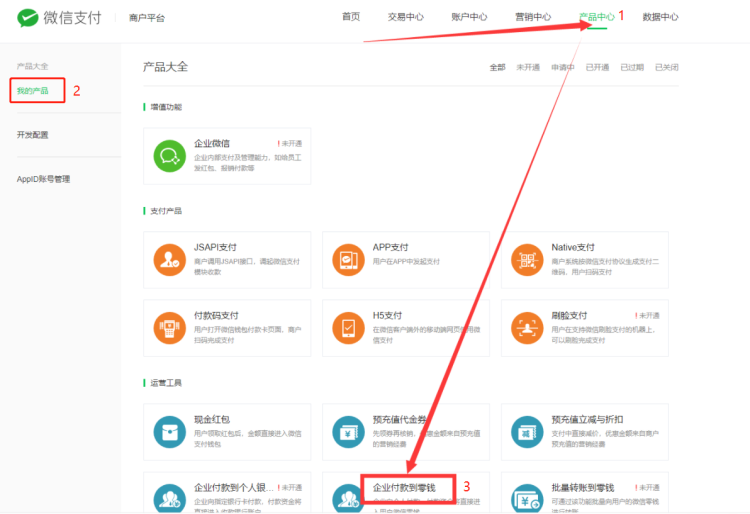The width and height of the screenshot is (750, 514).
Task: Click the 商户平台 header label
Action: [147, 18]
